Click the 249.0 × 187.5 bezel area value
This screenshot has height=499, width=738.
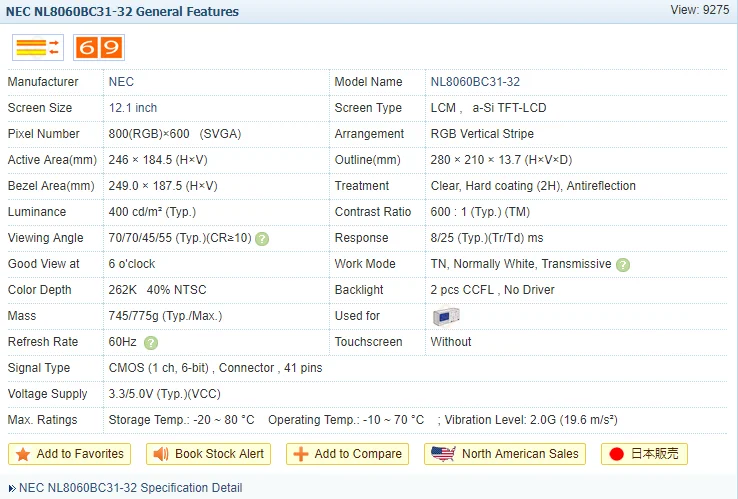(x=163, y=186)
